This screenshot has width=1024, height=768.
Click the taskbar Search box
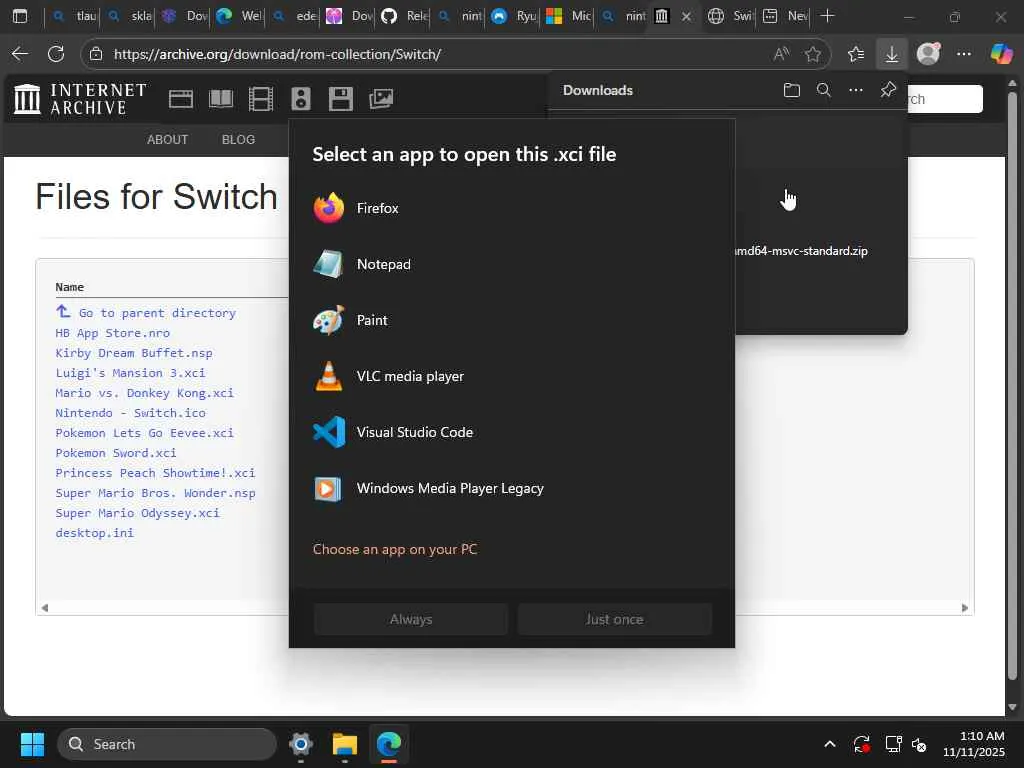(x=167, y=744)
